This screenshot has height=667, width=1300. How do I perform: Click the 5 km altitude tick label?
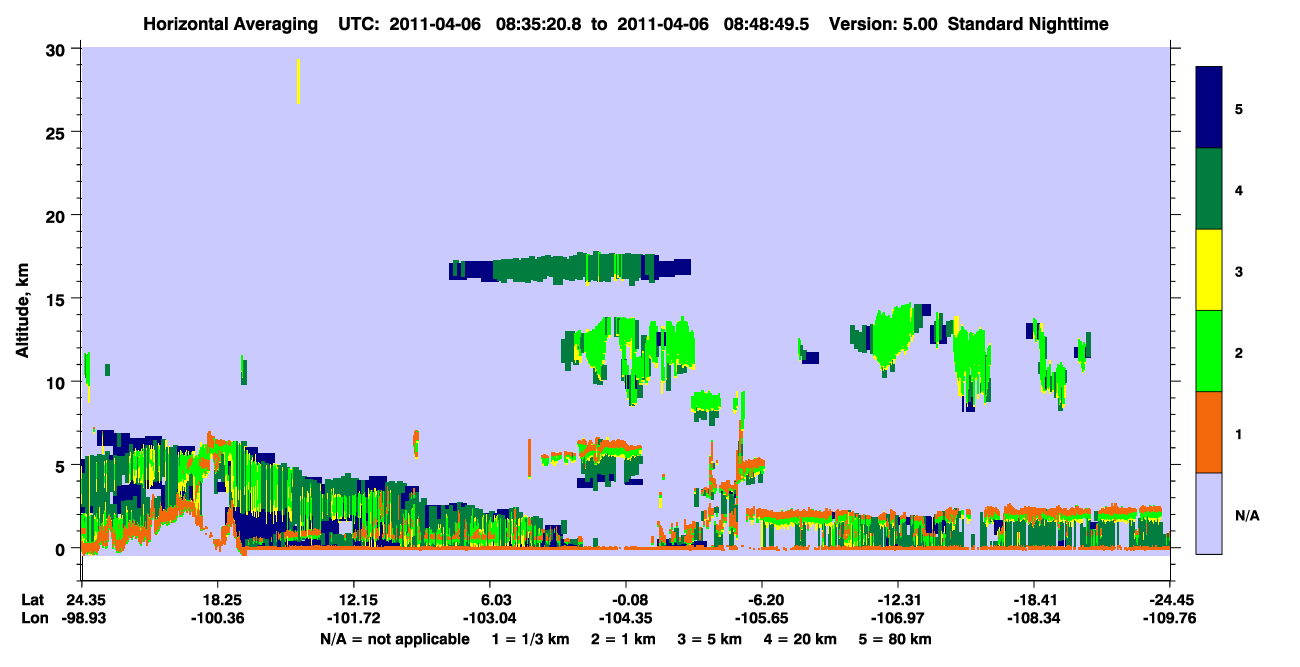(63, 465)
